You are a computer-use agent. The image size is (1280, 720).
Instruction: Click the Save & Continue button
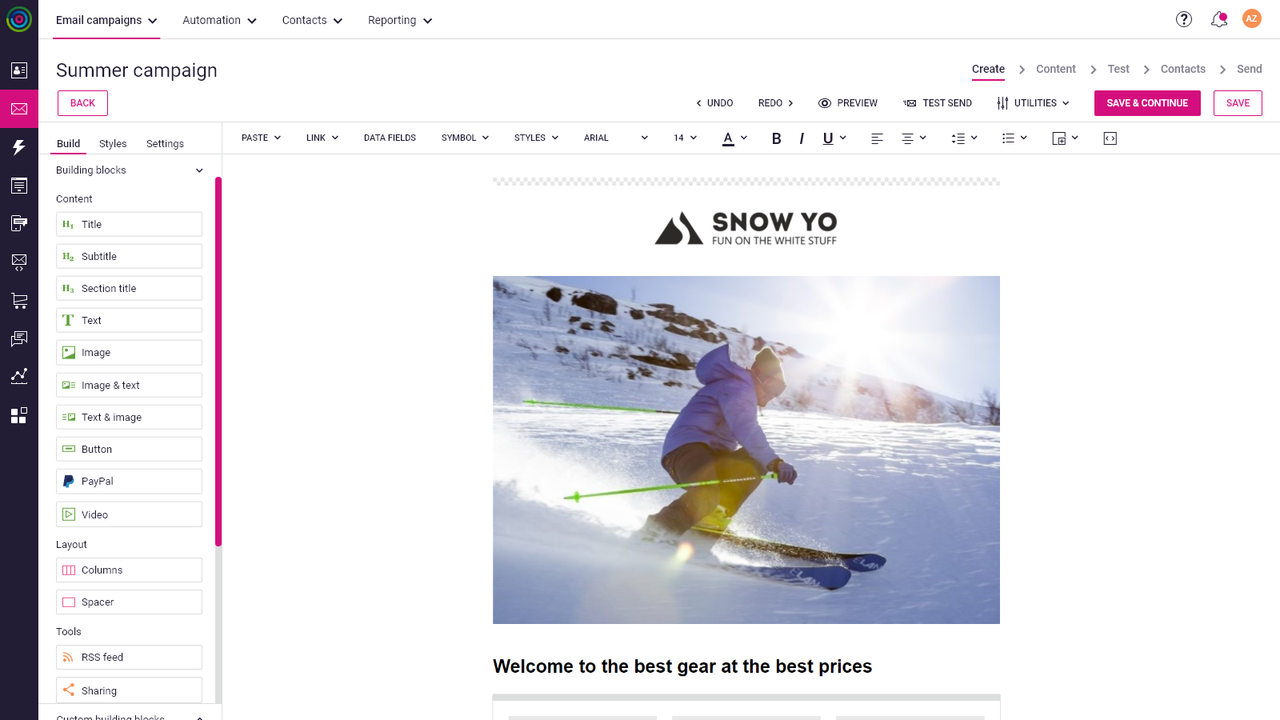tap(1147, 103)
